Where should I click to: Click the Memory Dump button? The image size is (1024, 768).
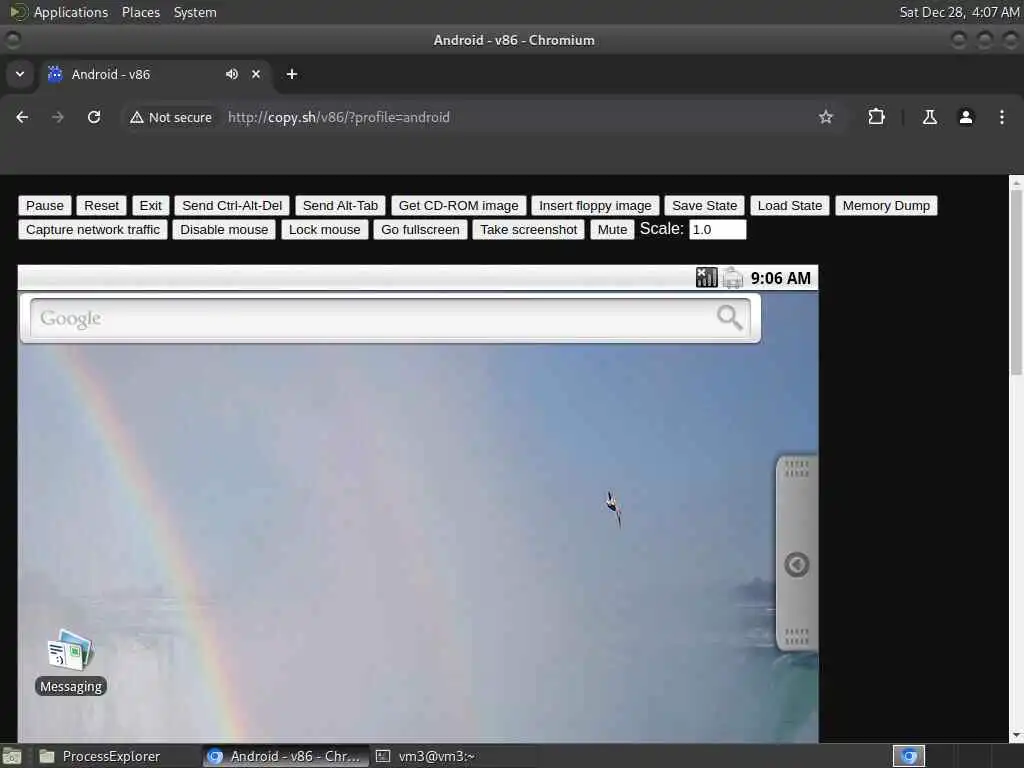click(x=886, y=206)
